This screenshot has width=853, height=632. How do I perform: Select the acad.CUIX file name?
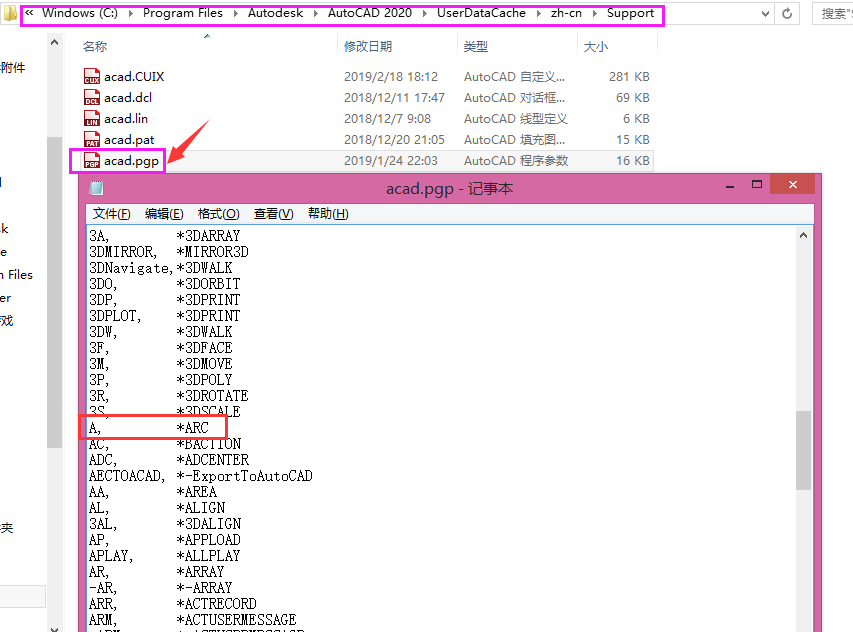[x=134, y=76]
